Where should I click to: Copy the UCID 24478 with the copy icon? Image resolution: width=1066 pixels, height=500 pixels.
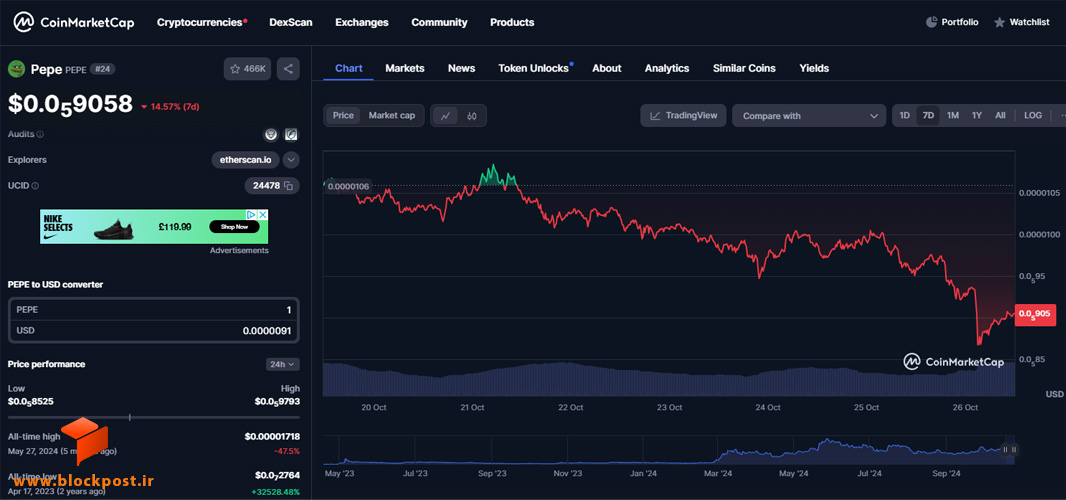coord(289,186)
